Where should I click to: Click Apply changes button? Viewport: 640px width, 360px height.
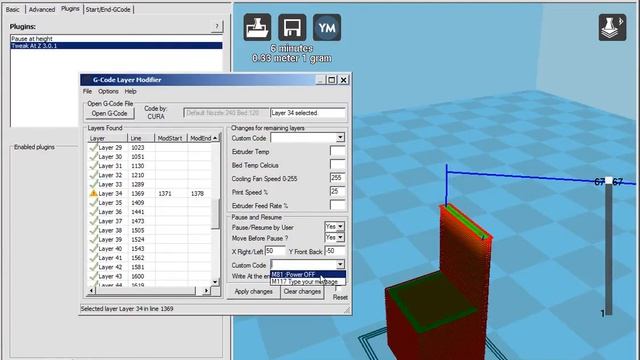tap(253, 291)
